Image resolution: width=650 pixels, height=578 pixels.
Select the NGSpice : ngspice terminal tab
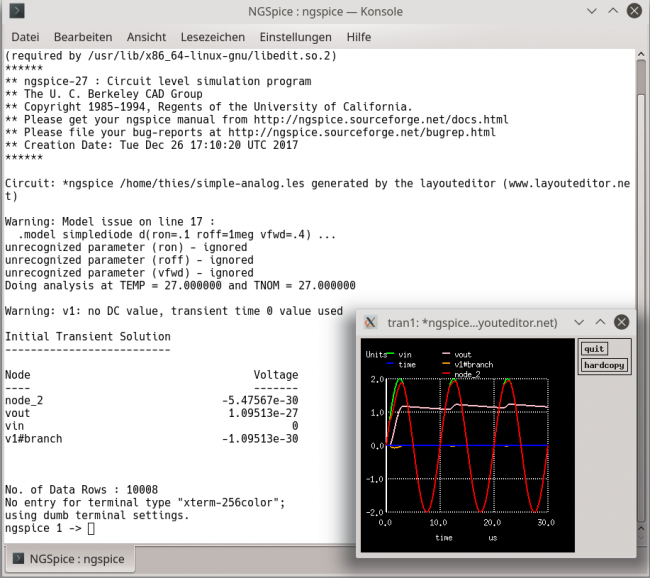(69, 559)
